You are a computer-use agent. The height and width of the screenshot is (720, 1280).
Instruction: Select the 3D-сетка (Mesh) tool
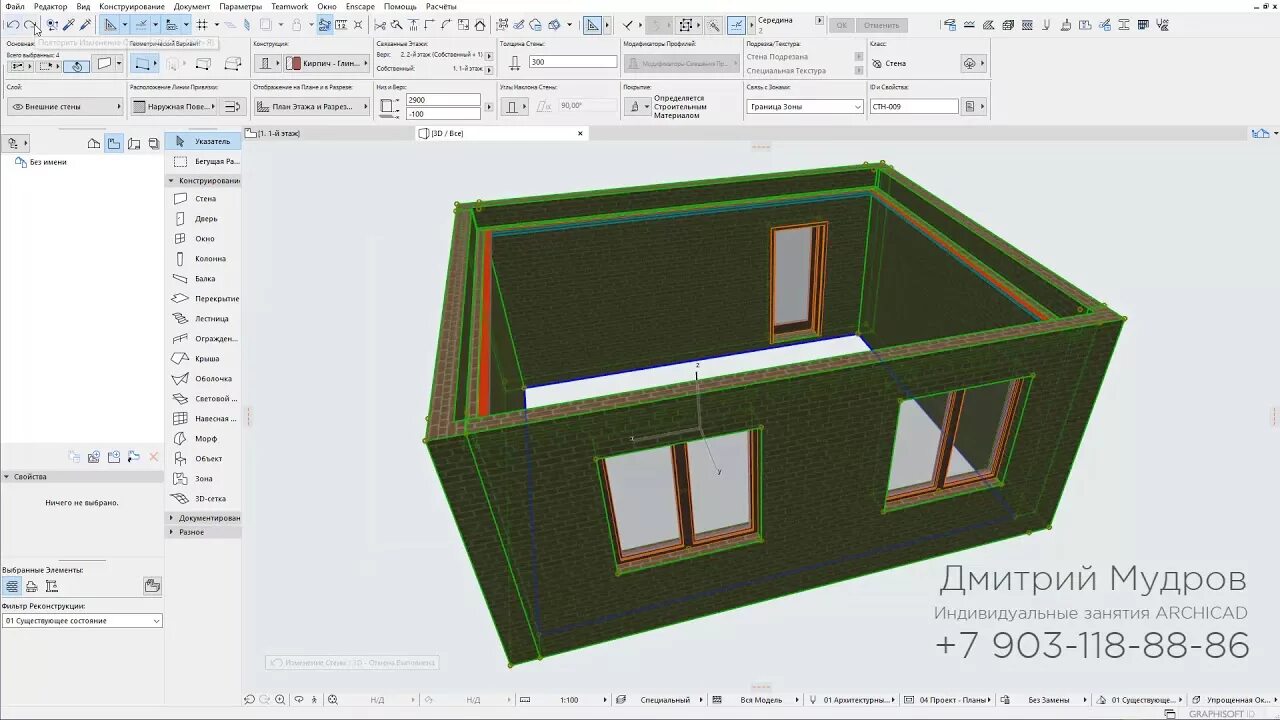pos(203,498)
